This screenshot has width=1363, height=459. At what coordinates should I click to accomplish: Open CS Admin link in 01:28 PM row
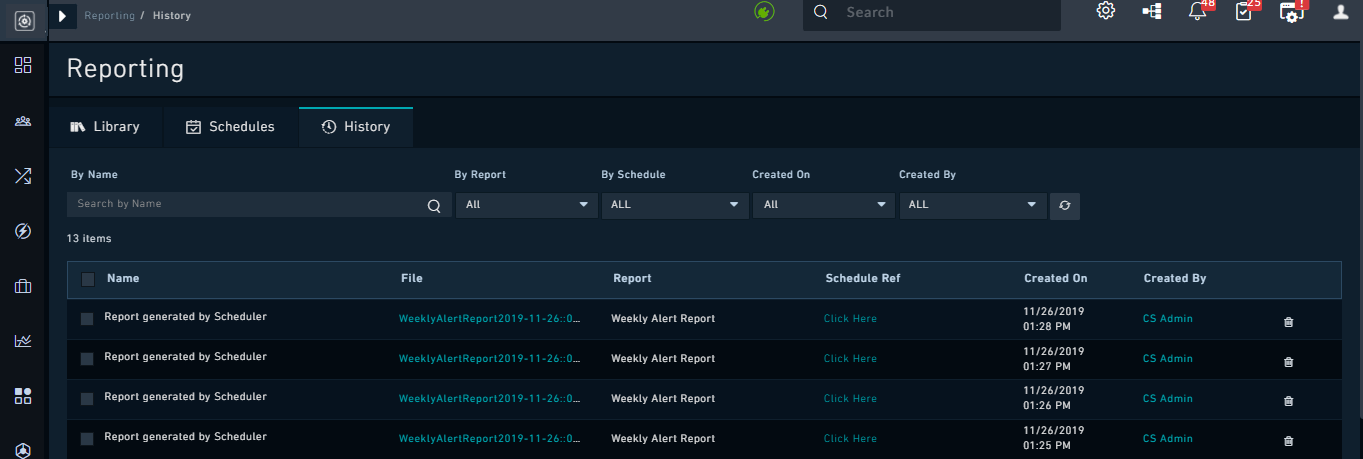click(x=1168, y=319)
